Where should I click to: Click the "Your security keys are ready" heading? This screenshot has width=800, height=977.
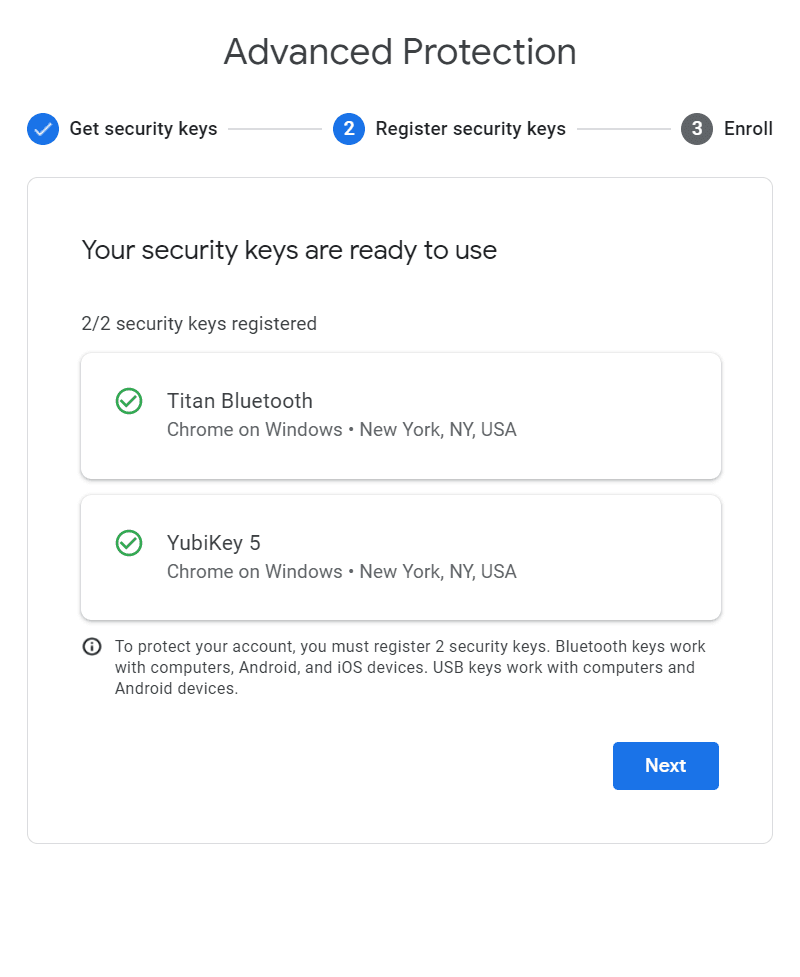click(x=289, y=249)
